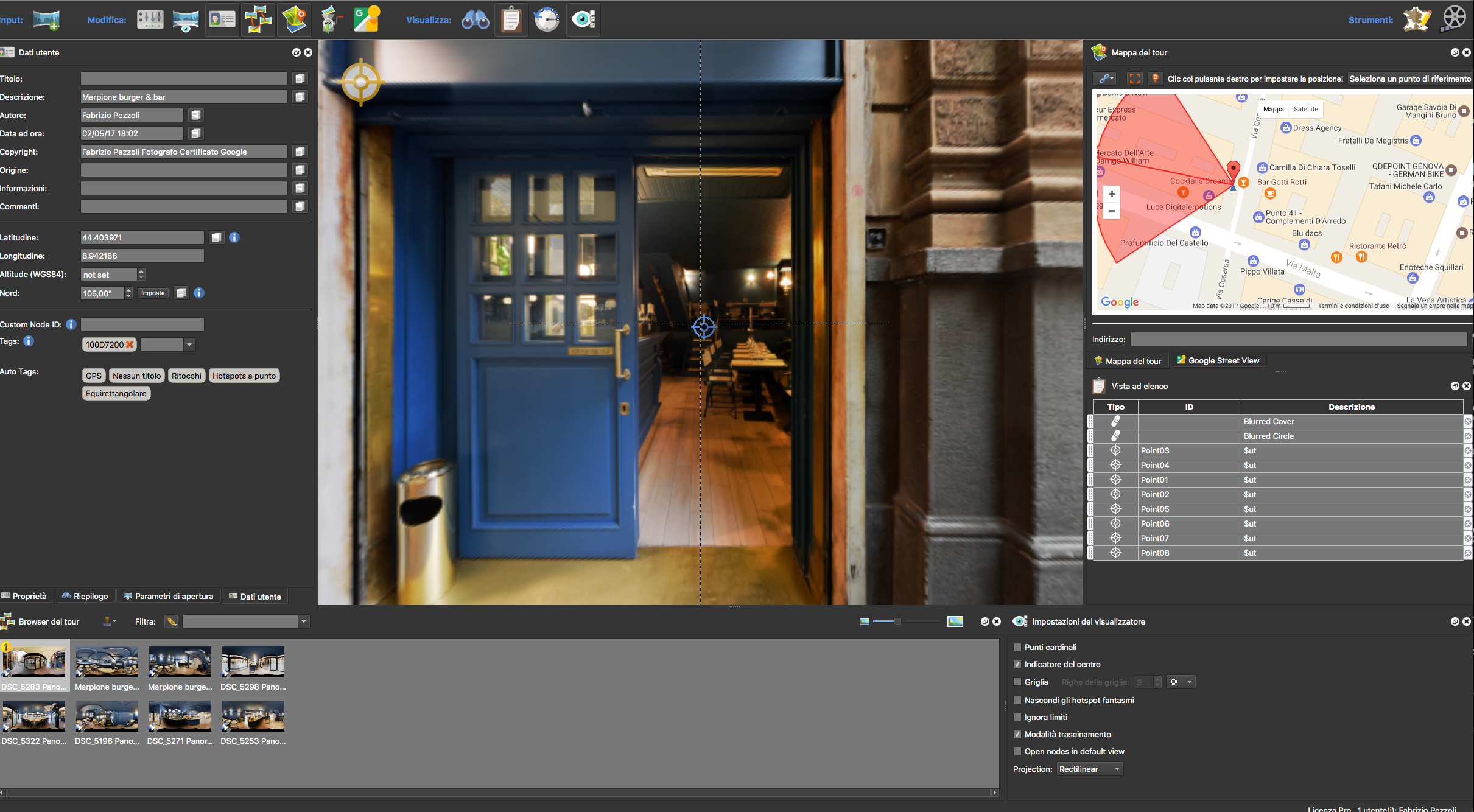Open the link tool dropdown in map toolbar
Screen dimensions: 1474x812
(1104, 79)
